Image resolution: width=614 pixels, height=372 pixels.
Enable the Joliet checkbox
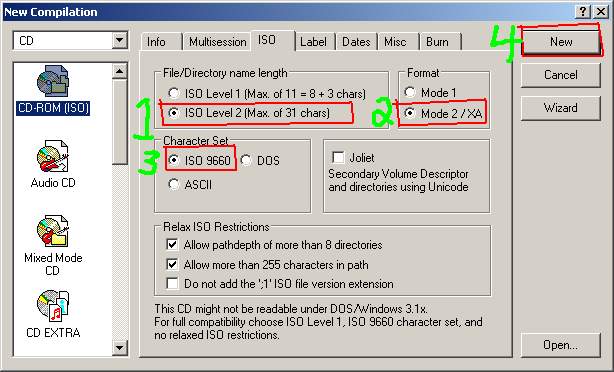pos(338,157)
